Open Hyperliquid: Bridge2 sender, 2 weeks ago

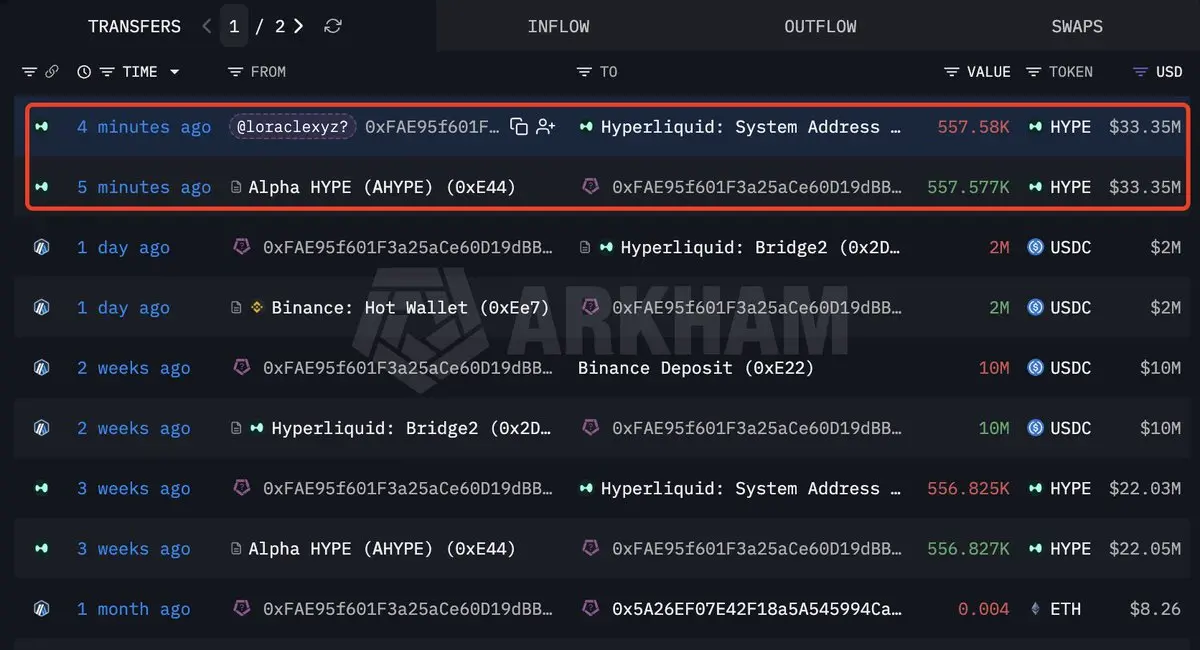tap(411, 428)
